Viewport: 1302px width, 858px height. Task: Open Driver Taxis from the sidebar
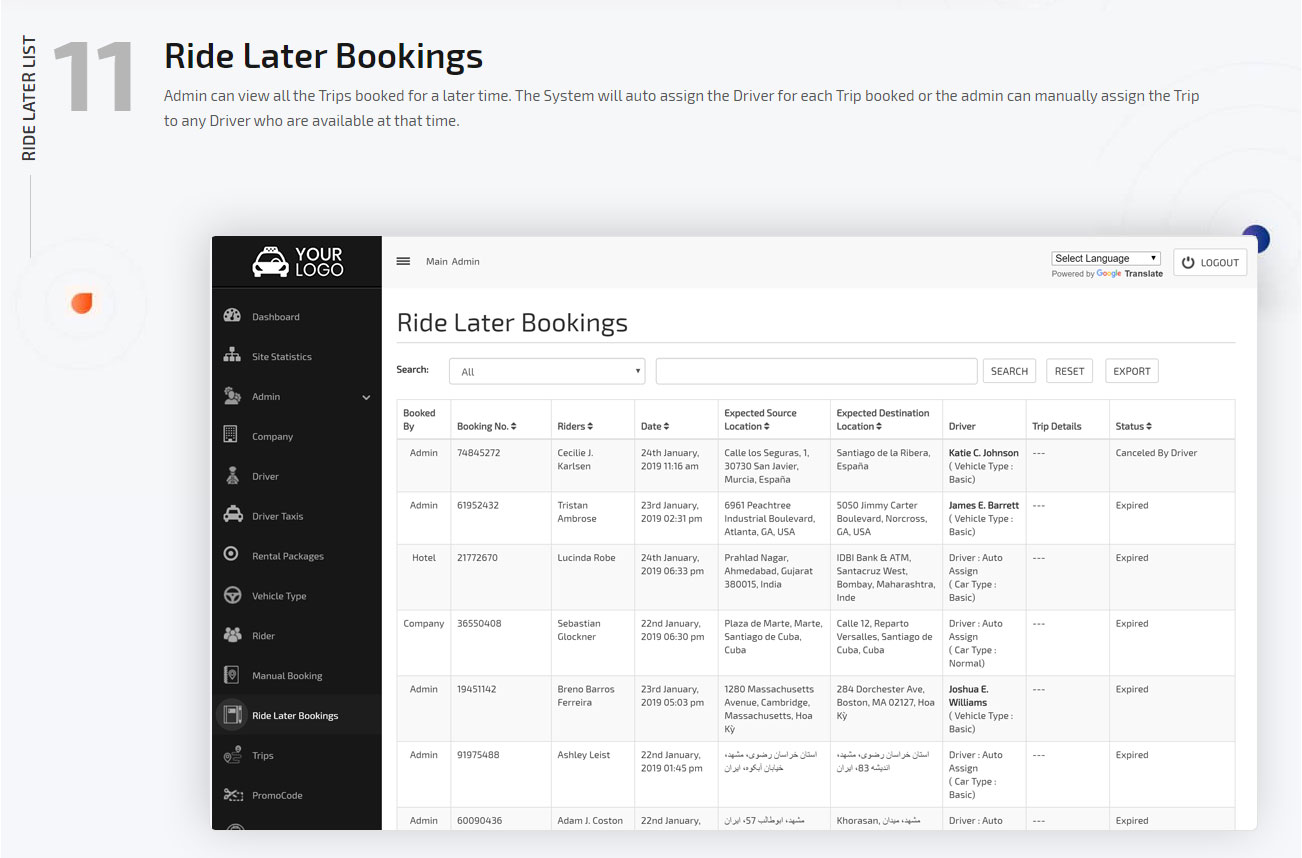pyautogui.click(x=231, y=515)
